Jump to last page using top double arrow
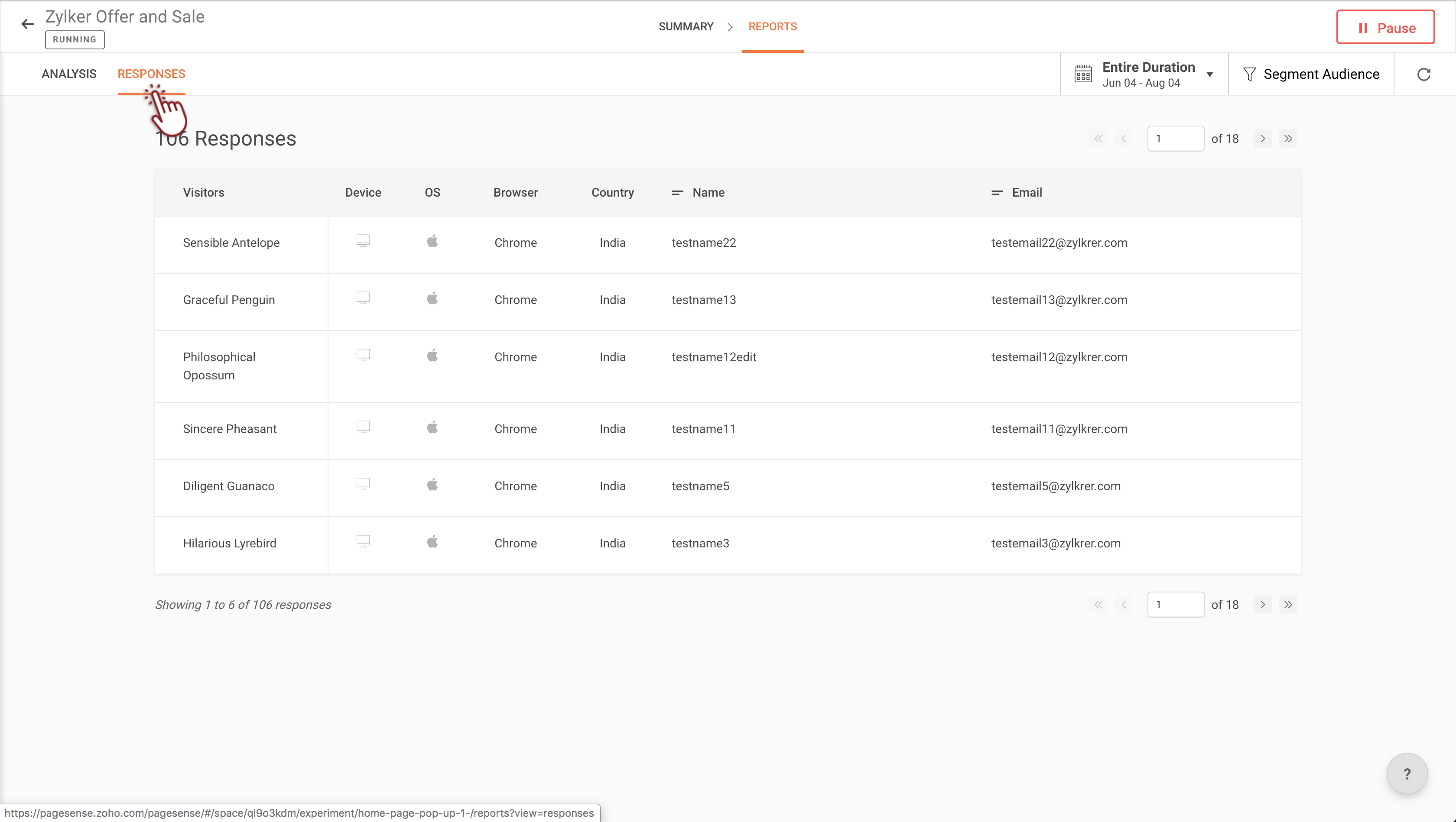 (x=1287, y=139)
